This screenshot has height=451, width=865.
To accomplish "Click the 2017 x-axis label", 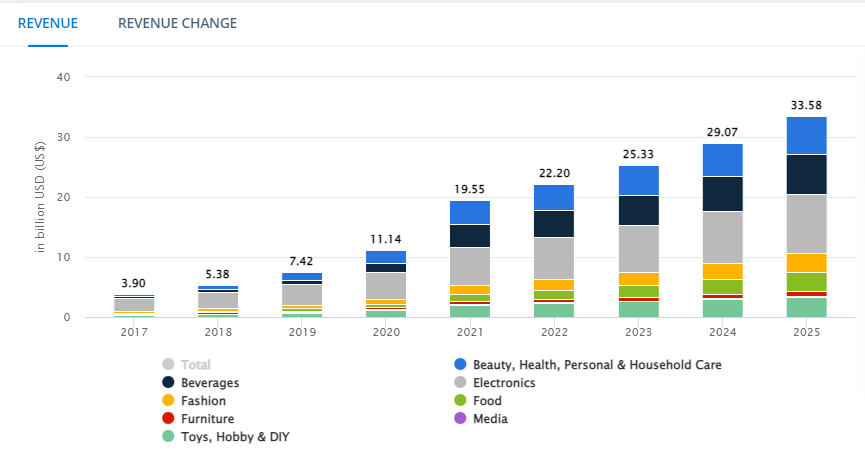I will point(134,332).
